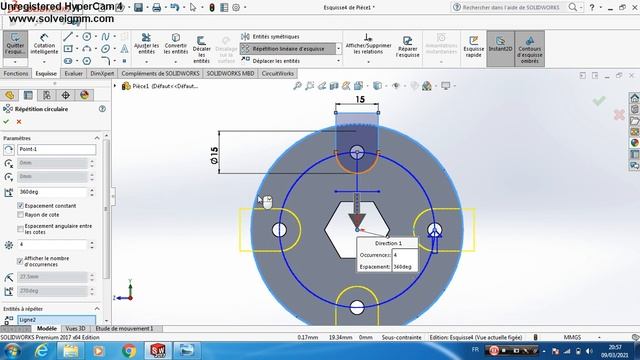Click Ligne2 in Entités à répéter
640x360 pixels.
click(56, 320)
